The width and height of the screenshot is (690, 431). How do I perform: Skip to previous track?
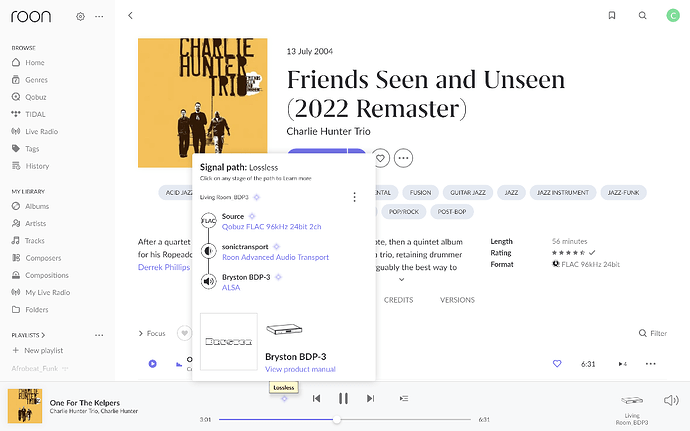(316, 398)
